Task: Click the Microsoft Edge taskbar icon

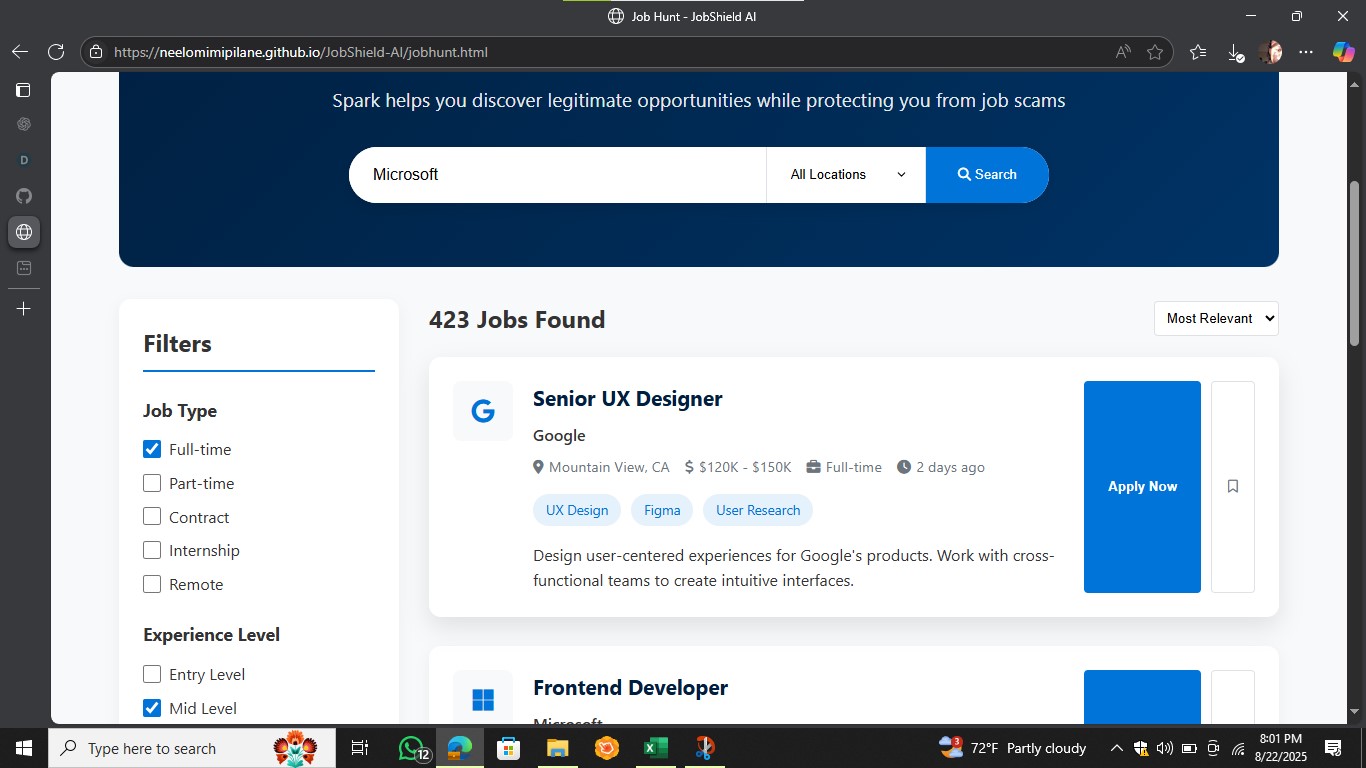Action: (460, 748)
